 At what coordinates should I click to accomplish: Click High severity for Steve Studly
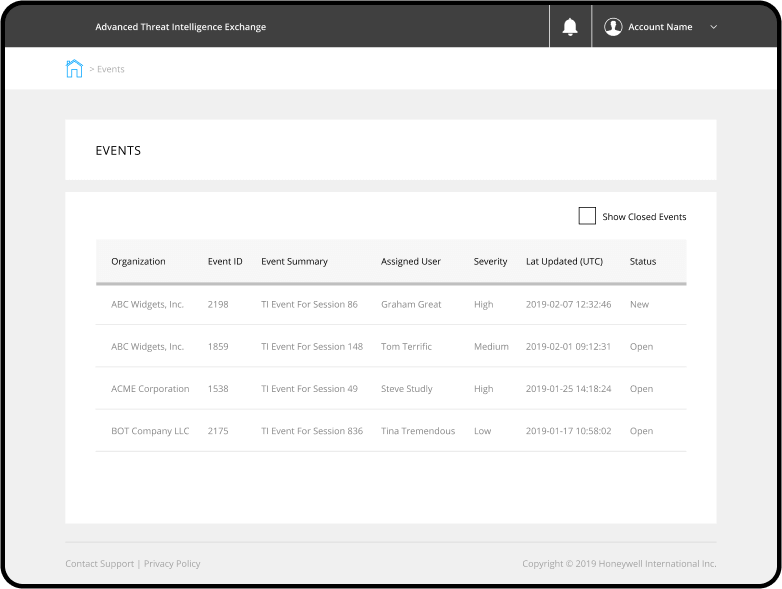[483, 389]
